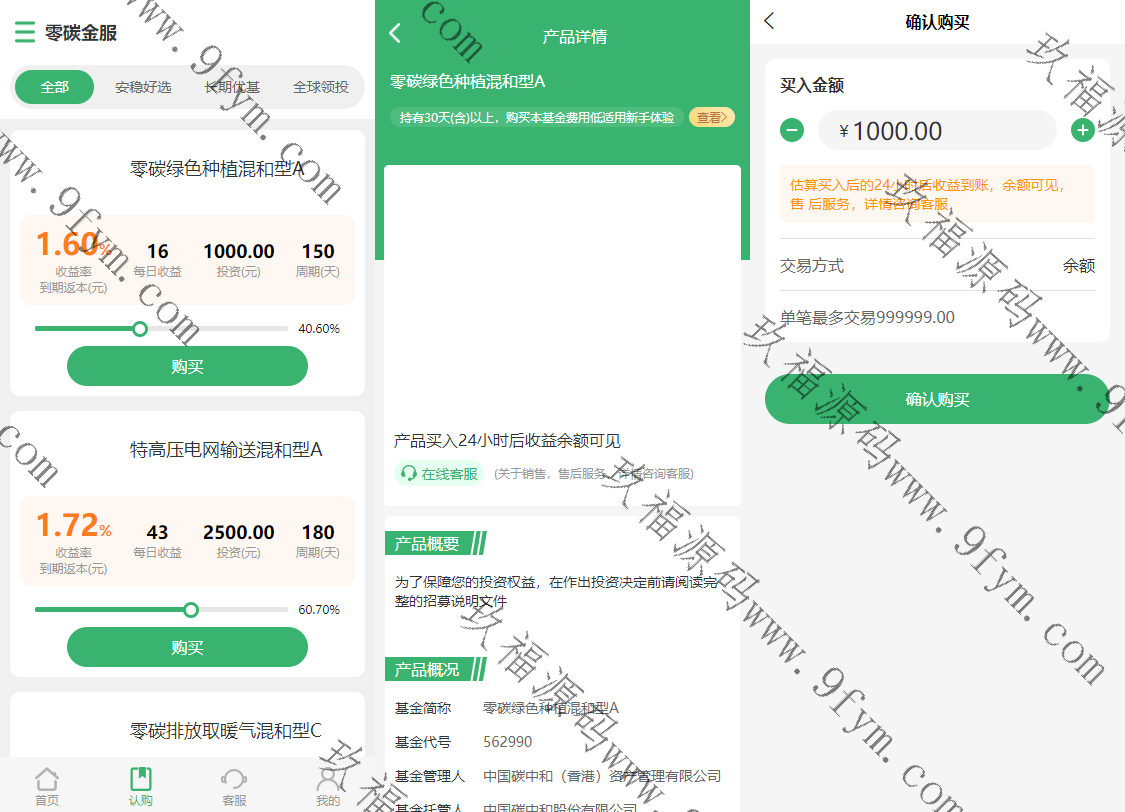Expand the 查看 fee details chevron

[713, 118]
